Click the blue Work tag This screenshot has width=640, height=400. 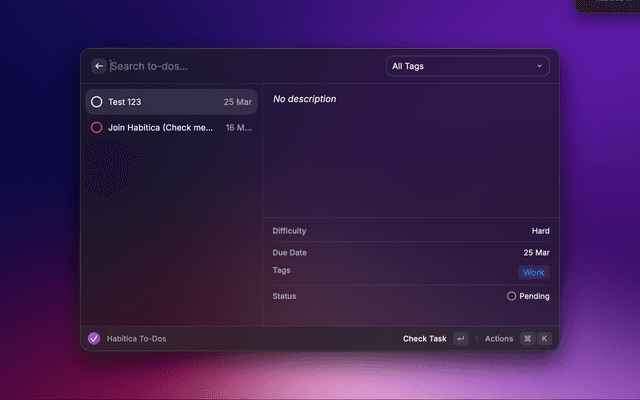click(x=534, y=272)
